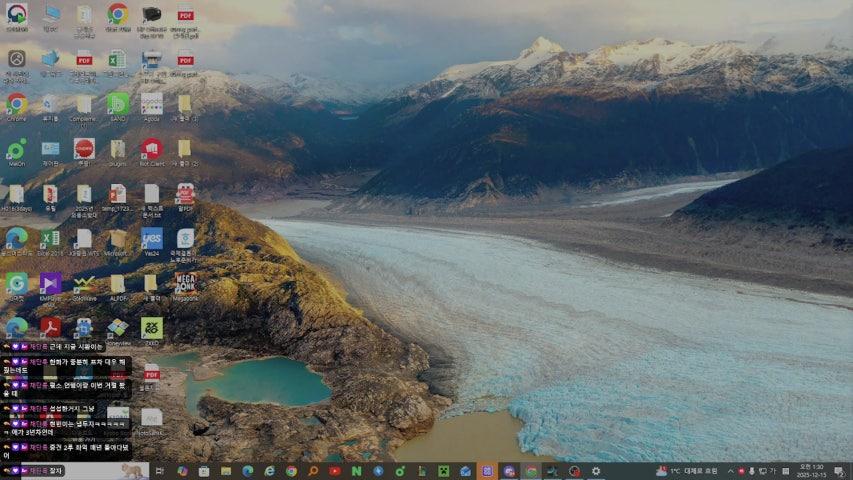Screen dimensions: 853x480
Task: Open Minecraft from the taskbar
Action: (443, 471)
